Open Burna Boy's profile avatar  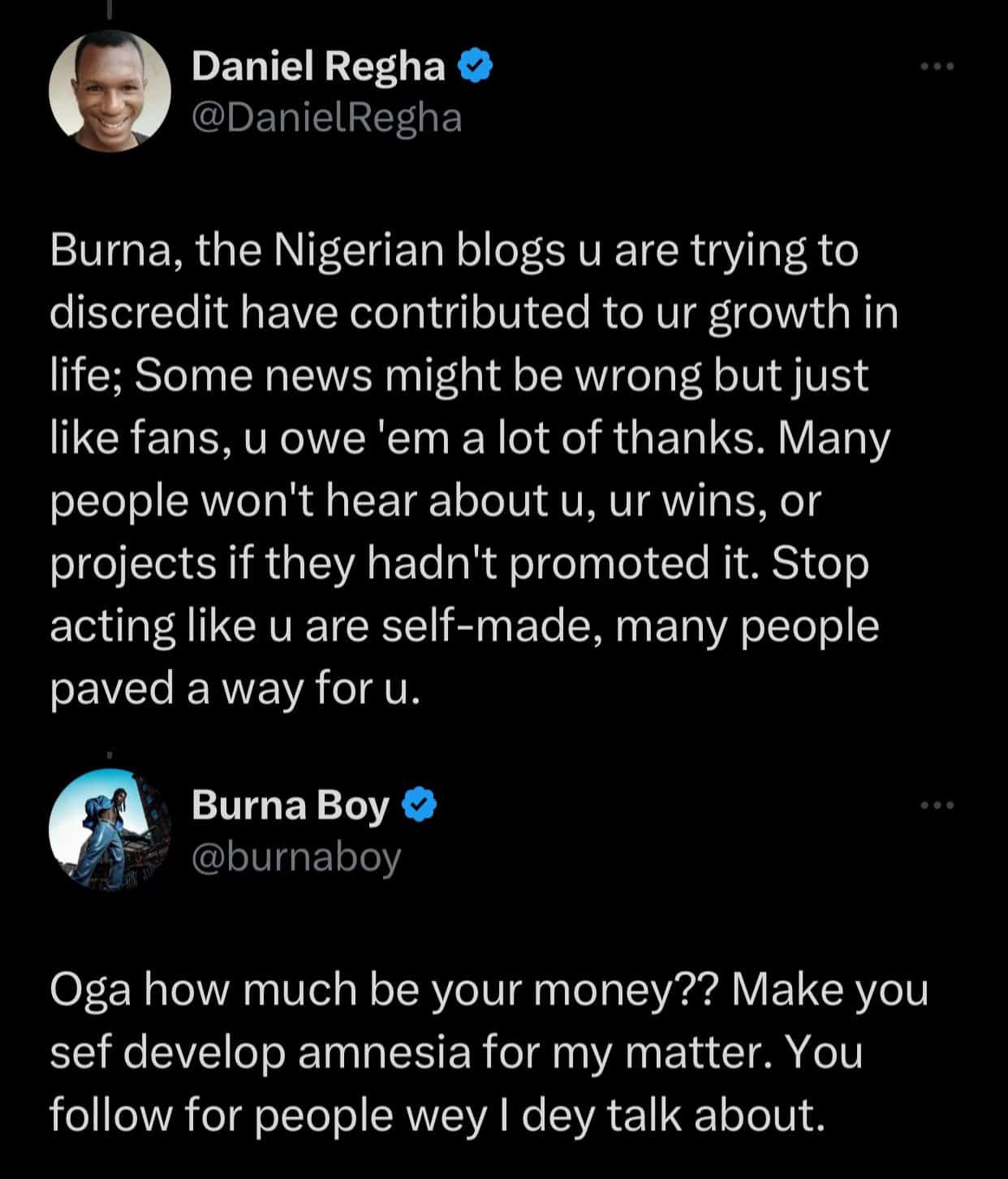click(110, 830)
